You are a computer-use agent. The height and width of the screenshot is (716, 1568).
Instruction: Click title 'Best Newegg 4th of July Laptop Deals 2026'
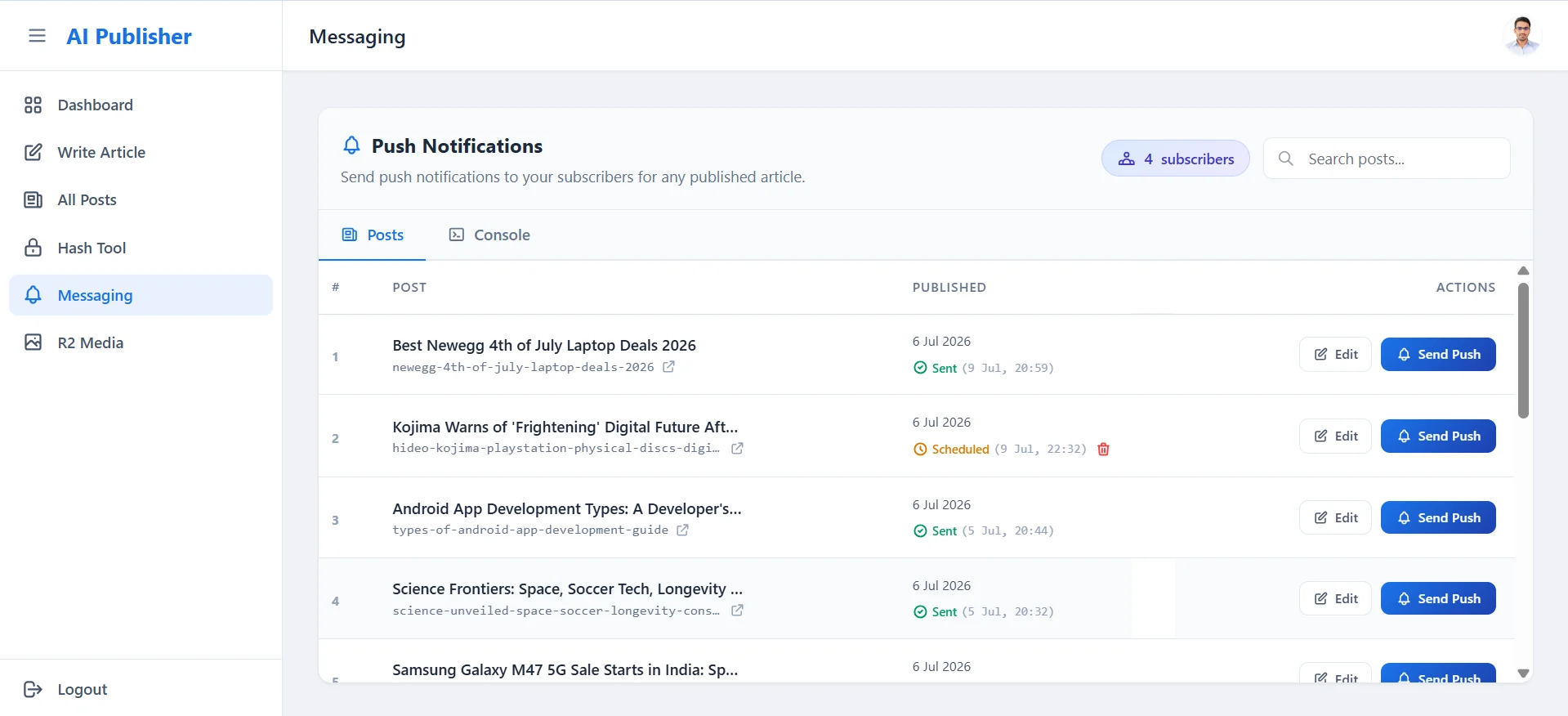544,345
